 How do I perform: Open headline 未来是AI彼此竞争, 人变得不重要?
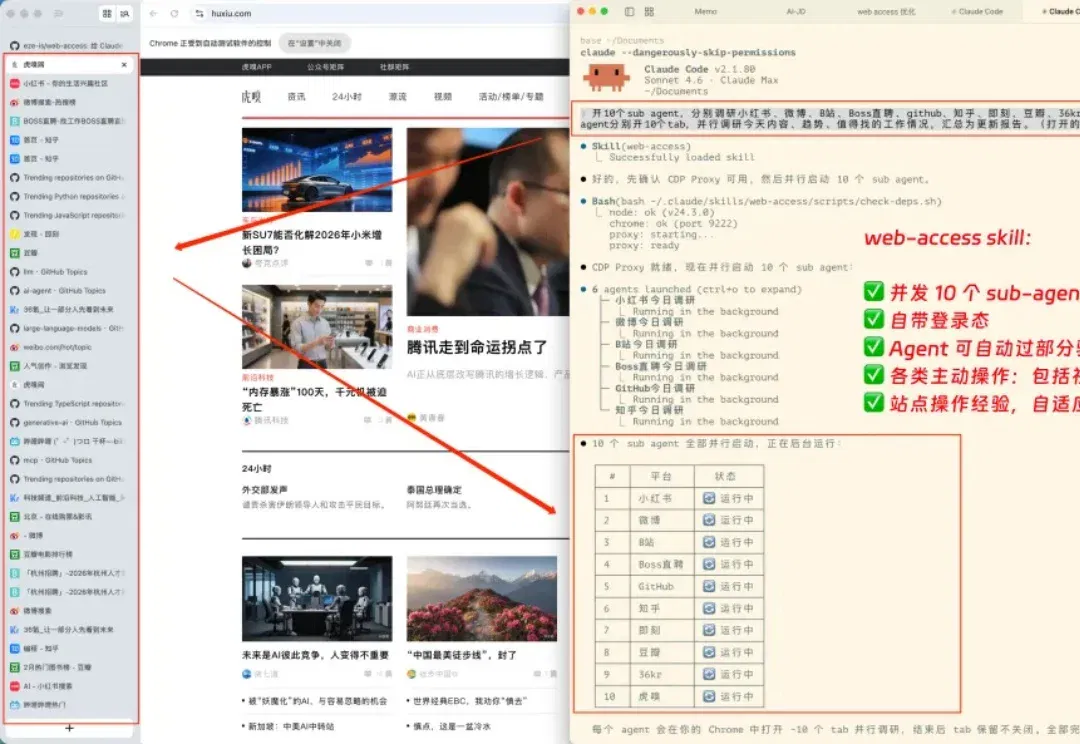point(315,654)
